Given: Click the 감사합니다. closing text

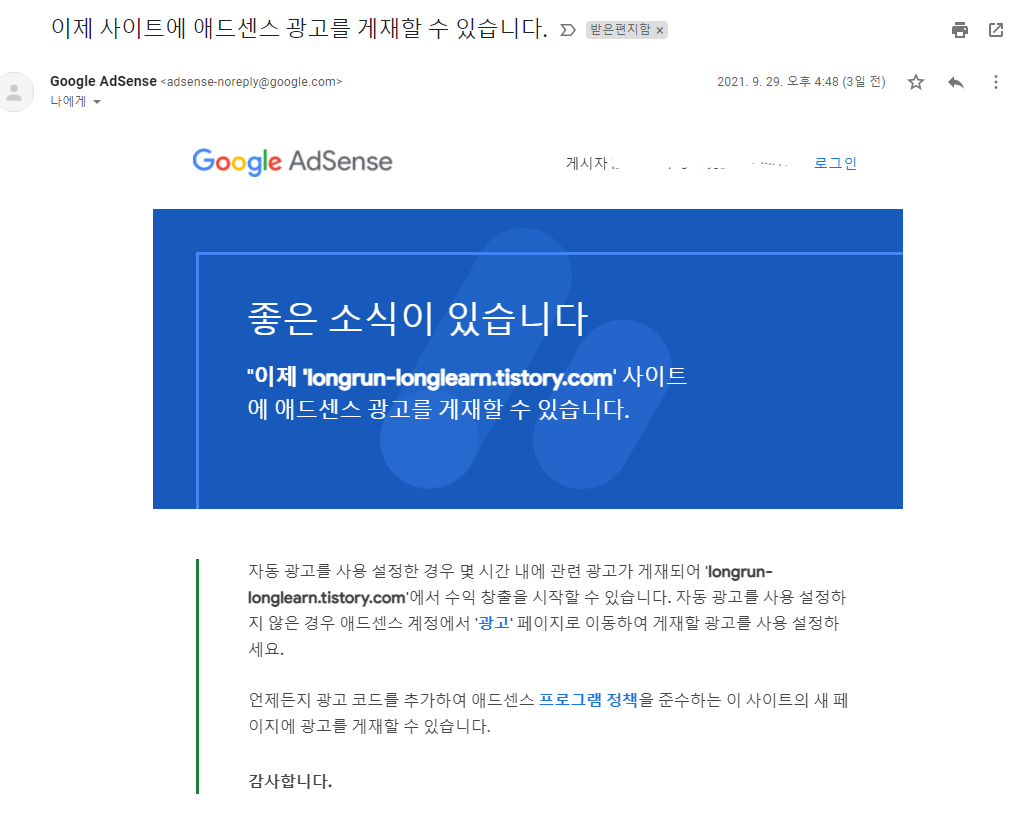Looking at the screenshot, I should point(290,781).
